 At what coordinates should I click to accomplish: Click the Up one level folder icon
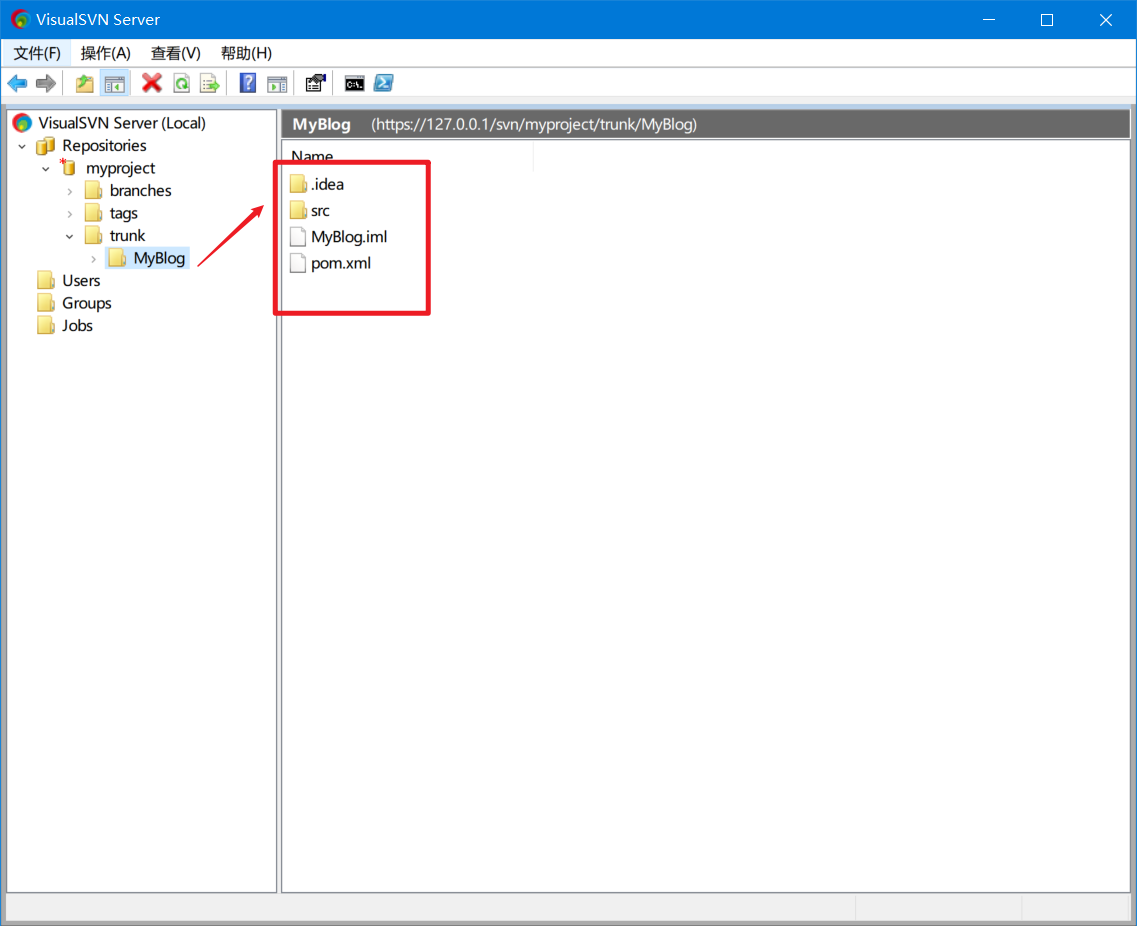[85, 83]
